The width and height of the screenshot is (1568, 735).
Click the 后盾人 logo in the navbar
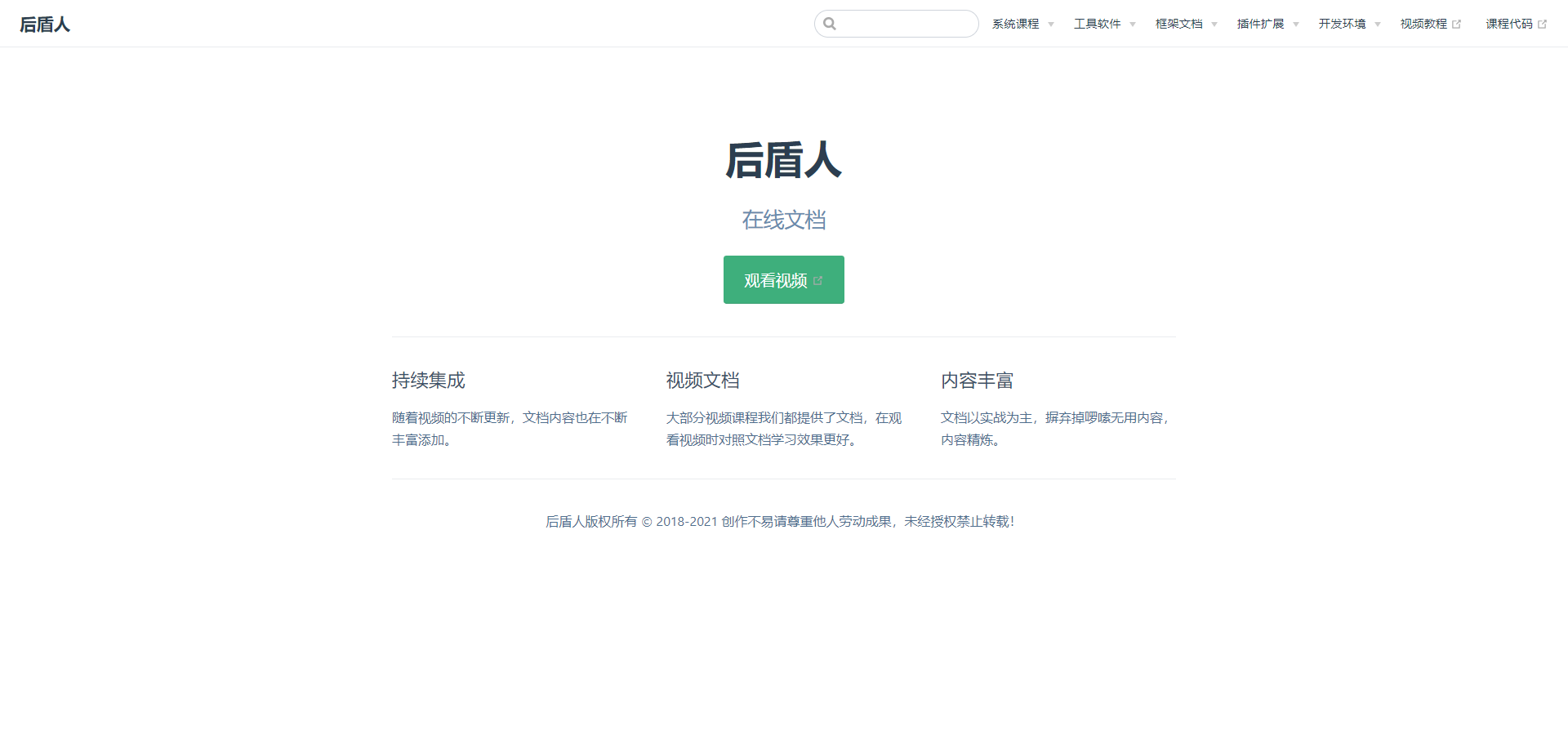[x=45, y=24]
